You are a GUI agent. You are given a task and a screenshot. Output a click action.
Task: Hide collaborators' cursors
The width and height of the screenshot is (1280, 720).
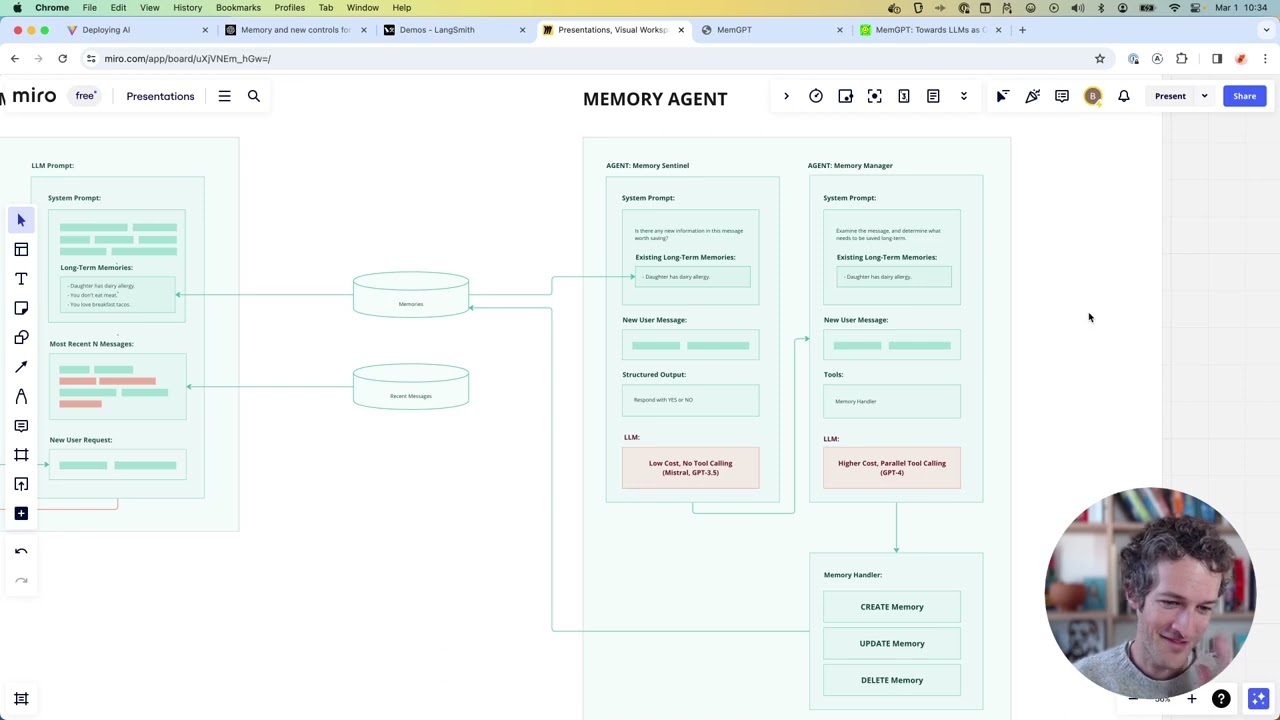click(1002, 96)
